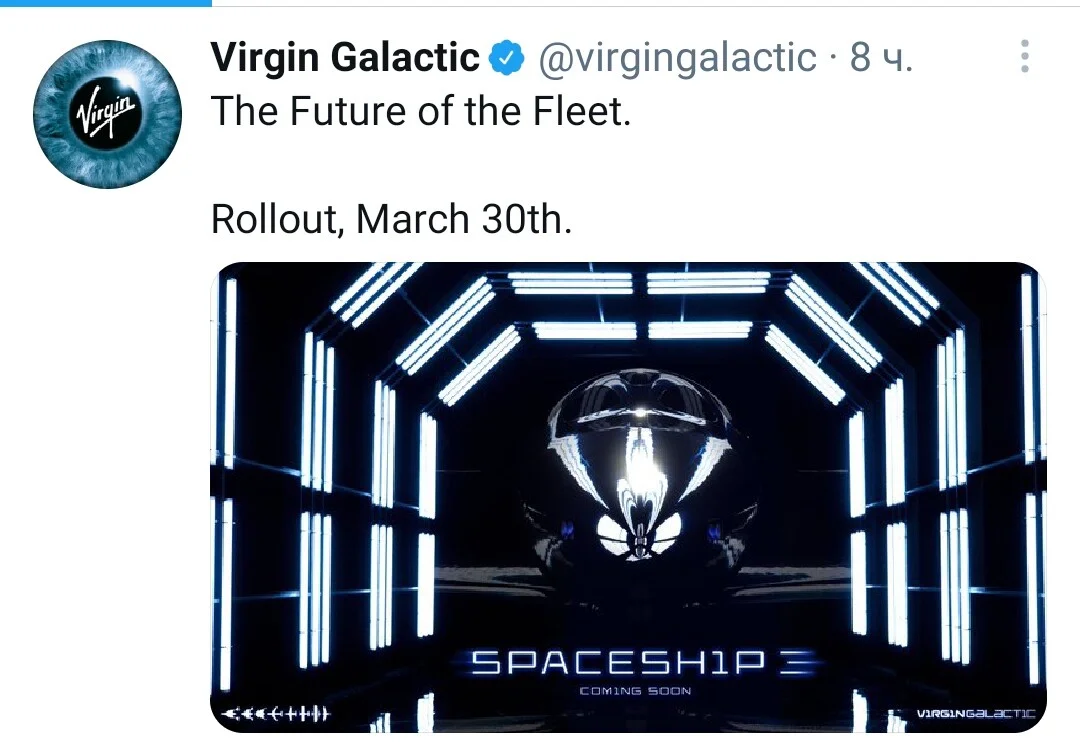Click the arrow sequence graphic in the image
1080x745 pixels.
click(278, 713)
